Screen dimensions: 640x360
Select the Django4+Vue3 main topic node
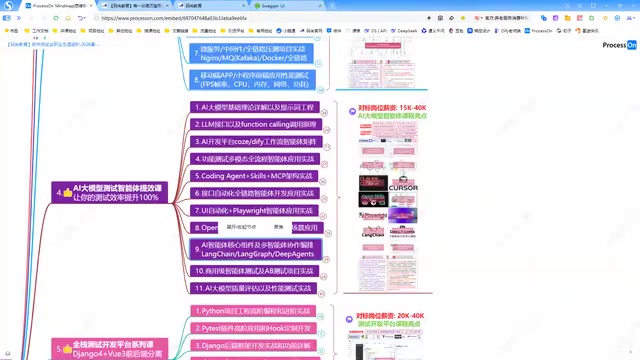tap(110, 349)
